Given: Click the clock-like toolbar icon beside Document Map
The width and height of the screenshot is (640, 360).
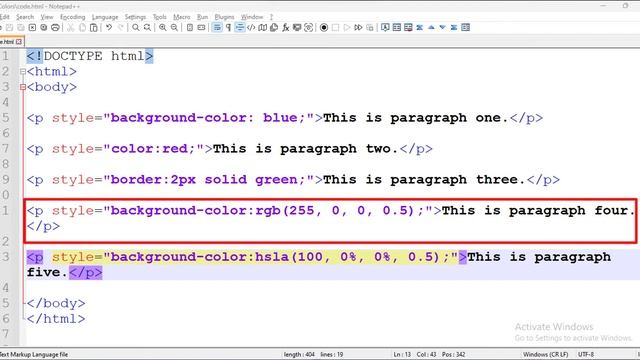Looking at the screenshot, I should 274,27.
